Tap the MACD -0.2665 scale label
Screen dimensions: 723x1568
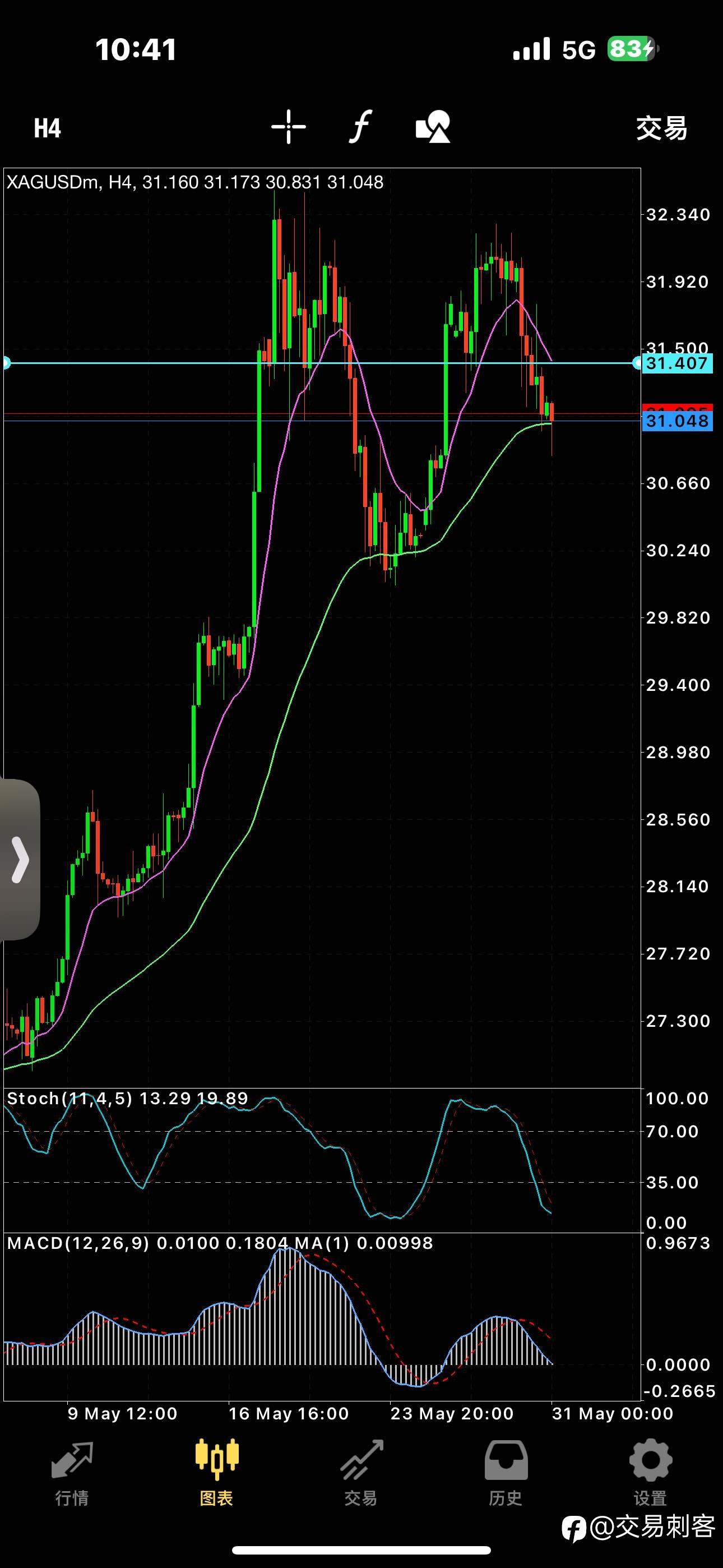(x=679, y=1391)
